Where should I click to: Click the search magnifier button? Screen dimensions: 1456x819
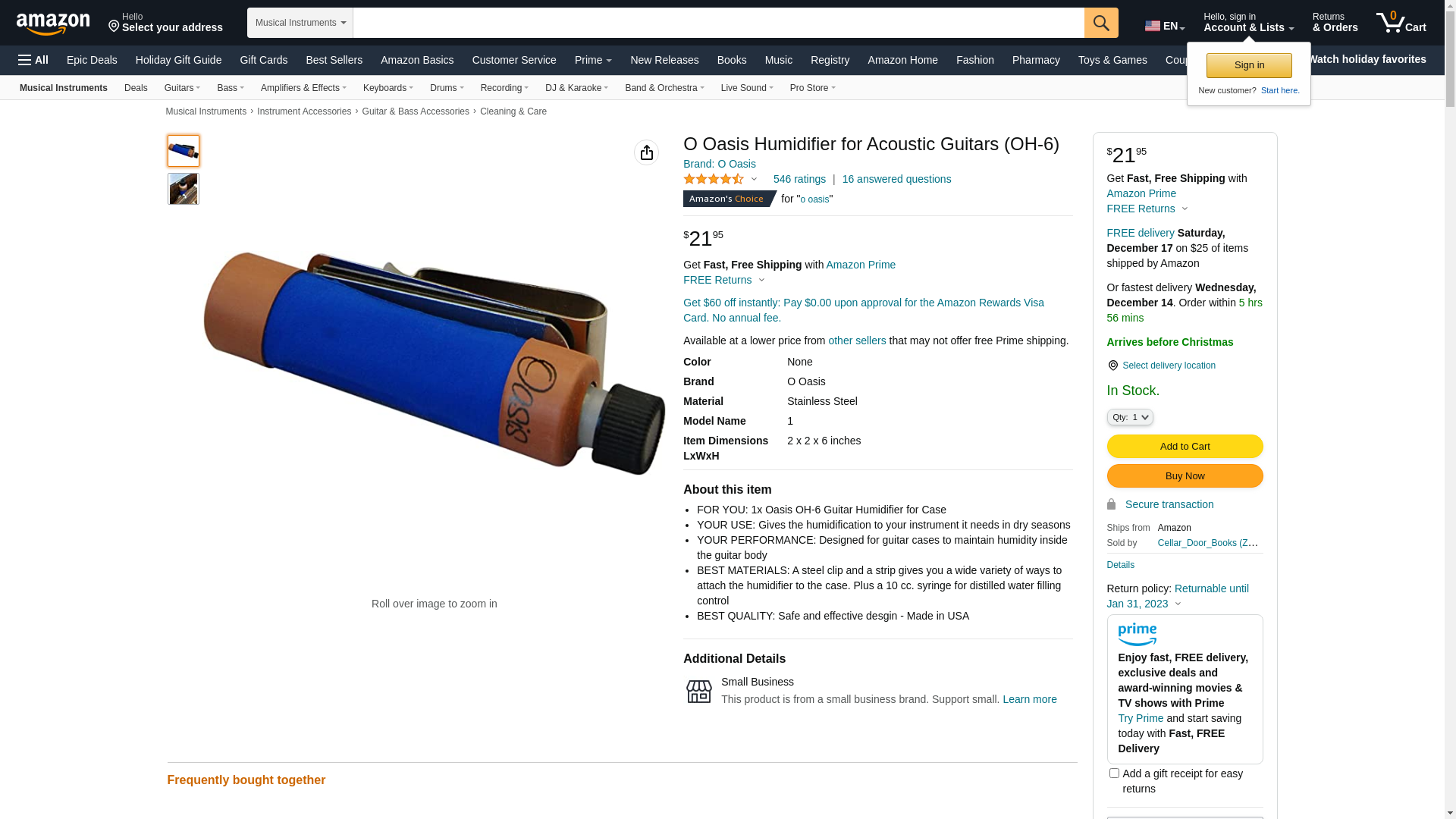1101,23
